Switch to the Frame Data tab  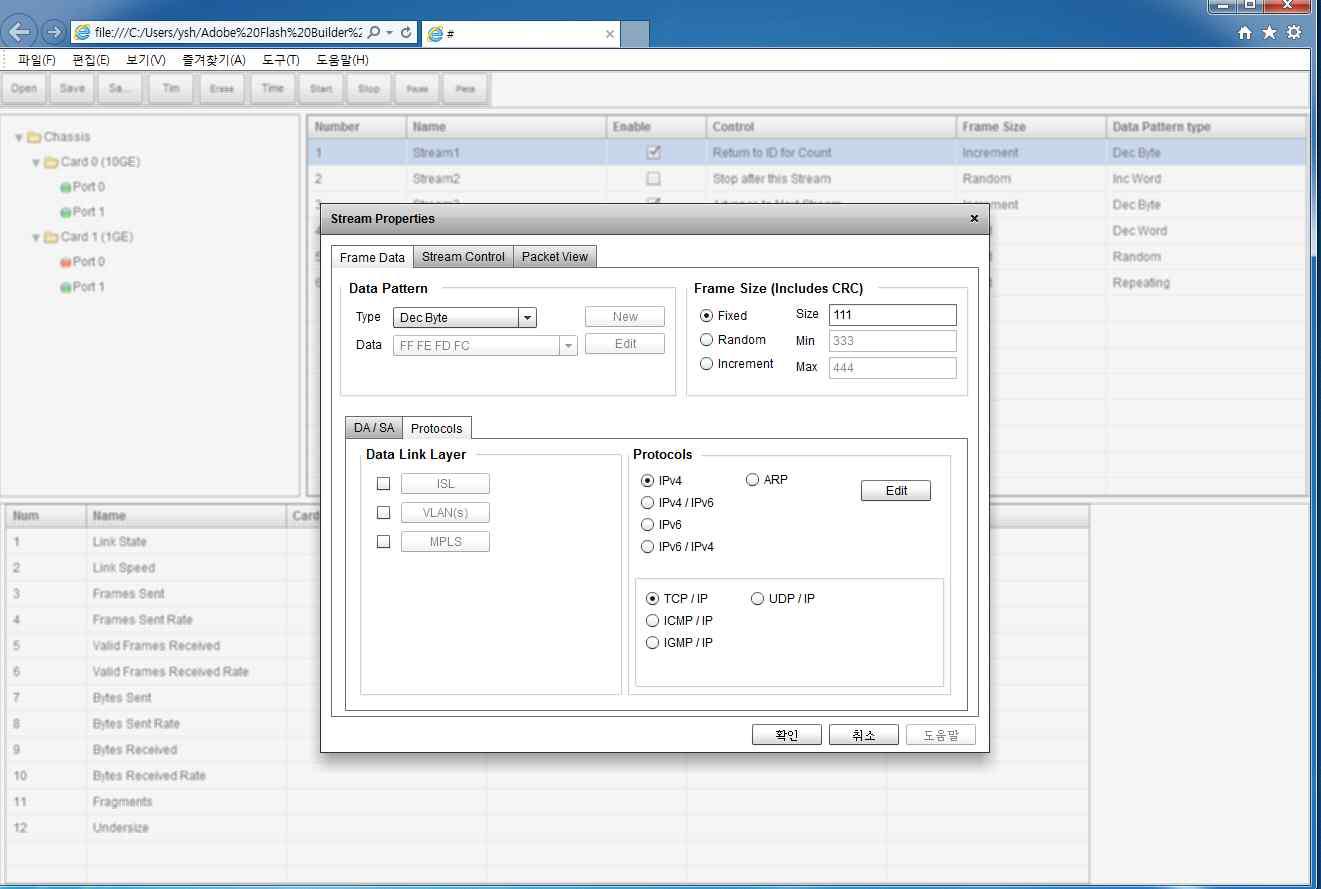click(372, 257)
